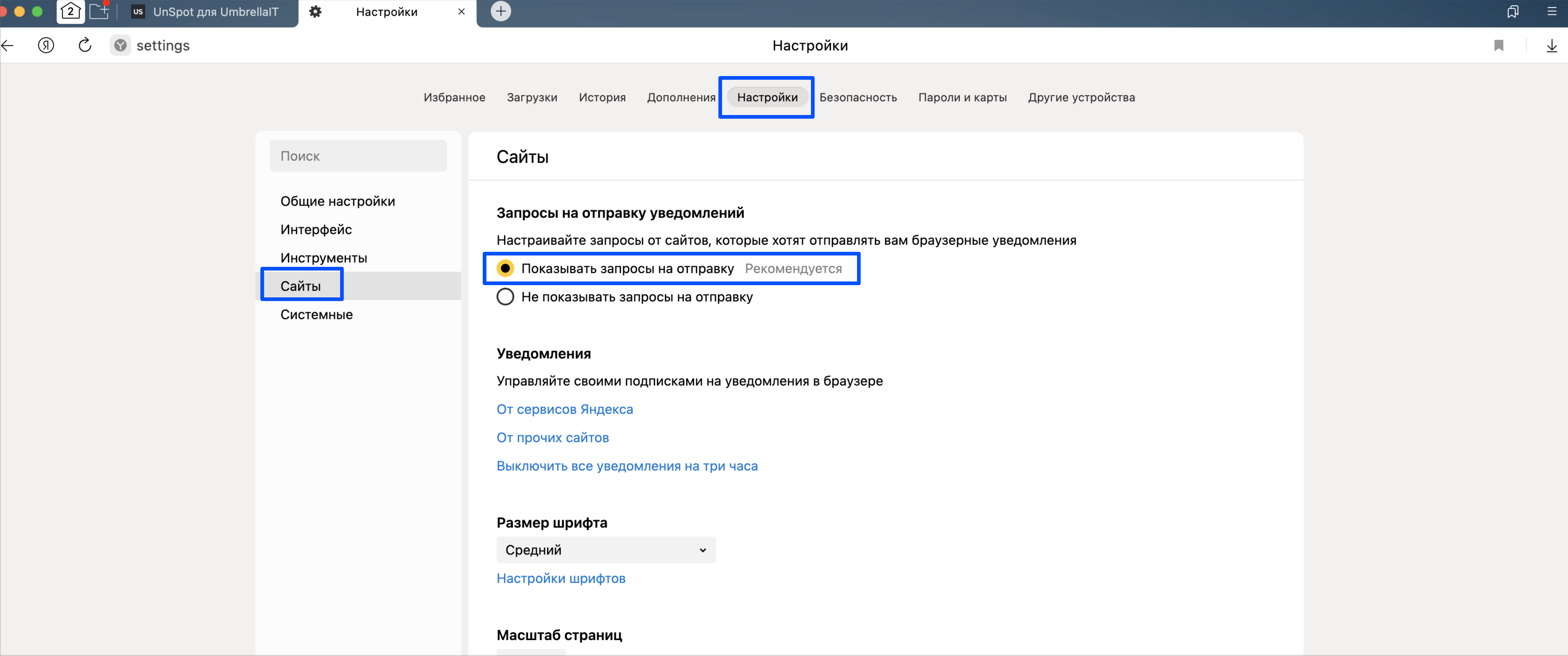Close the Настройки browser tab
Viewport: 1568px width, 656px height.
pyautogui.click(x=461, y=12)
